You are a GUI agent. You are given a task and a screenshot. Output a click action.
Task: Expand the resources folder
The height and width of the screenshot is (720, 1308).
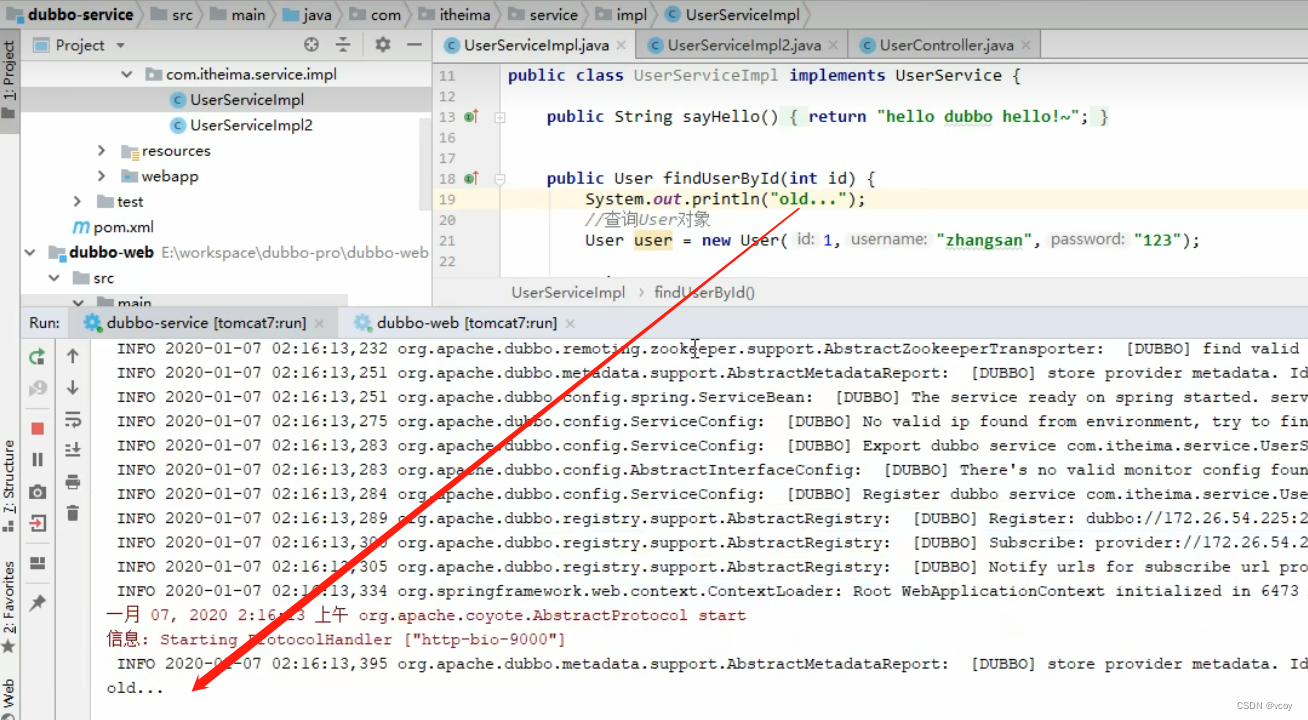[x=101, y=151]
